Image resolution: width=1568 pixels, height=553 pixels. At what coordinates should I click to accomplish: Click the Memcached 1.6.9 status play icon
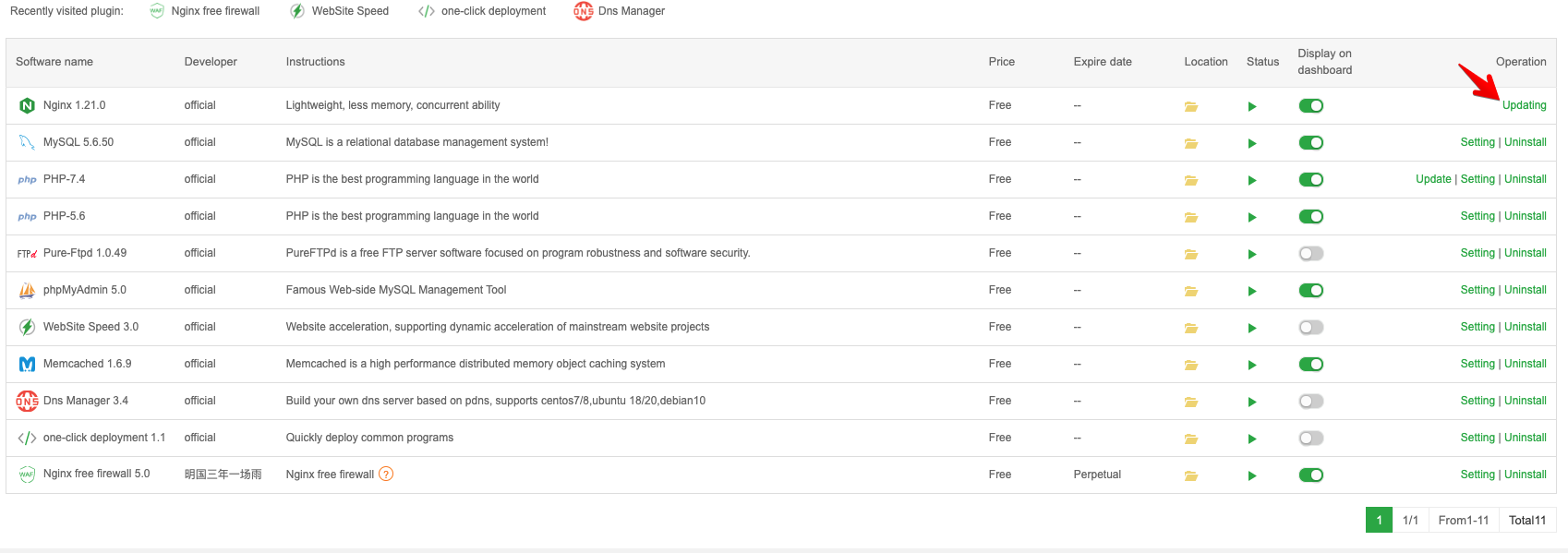tap(1252, 365)
